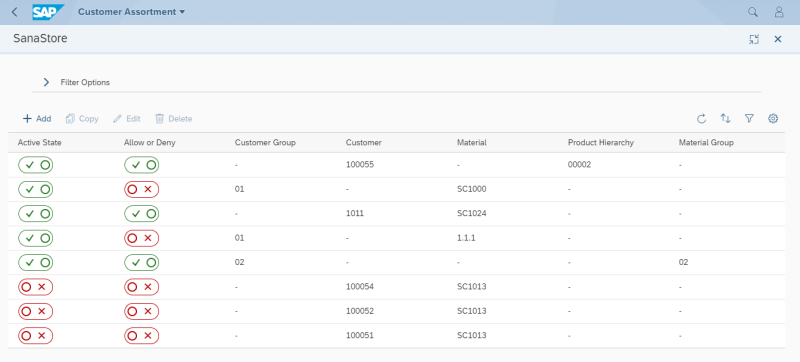Click the Add button

tap(37, 119)
